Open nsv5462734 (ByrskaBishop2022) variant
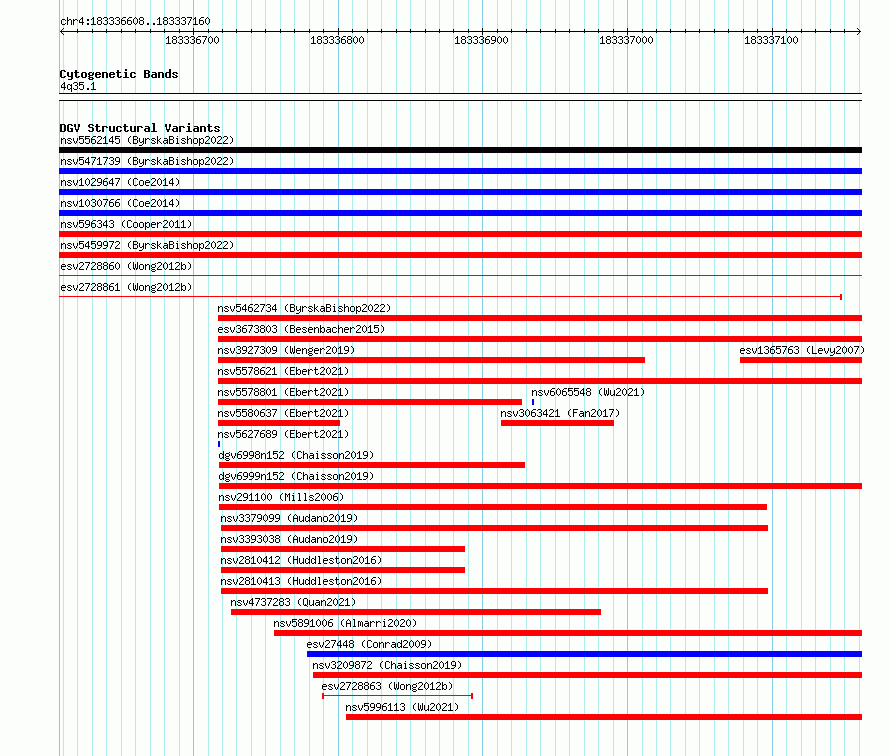Screen dimensions: 890x756 click(x=304, y=308)
